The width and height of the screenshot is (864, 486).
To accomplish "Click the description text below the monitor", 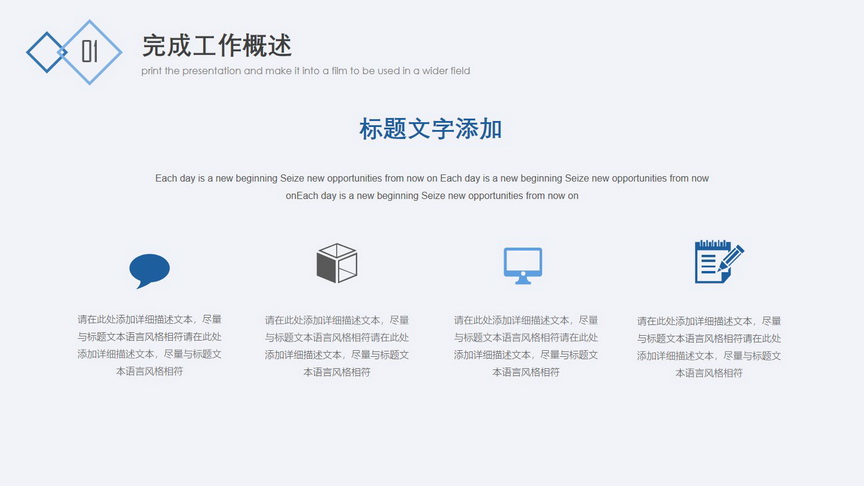I will coord(526,346).
